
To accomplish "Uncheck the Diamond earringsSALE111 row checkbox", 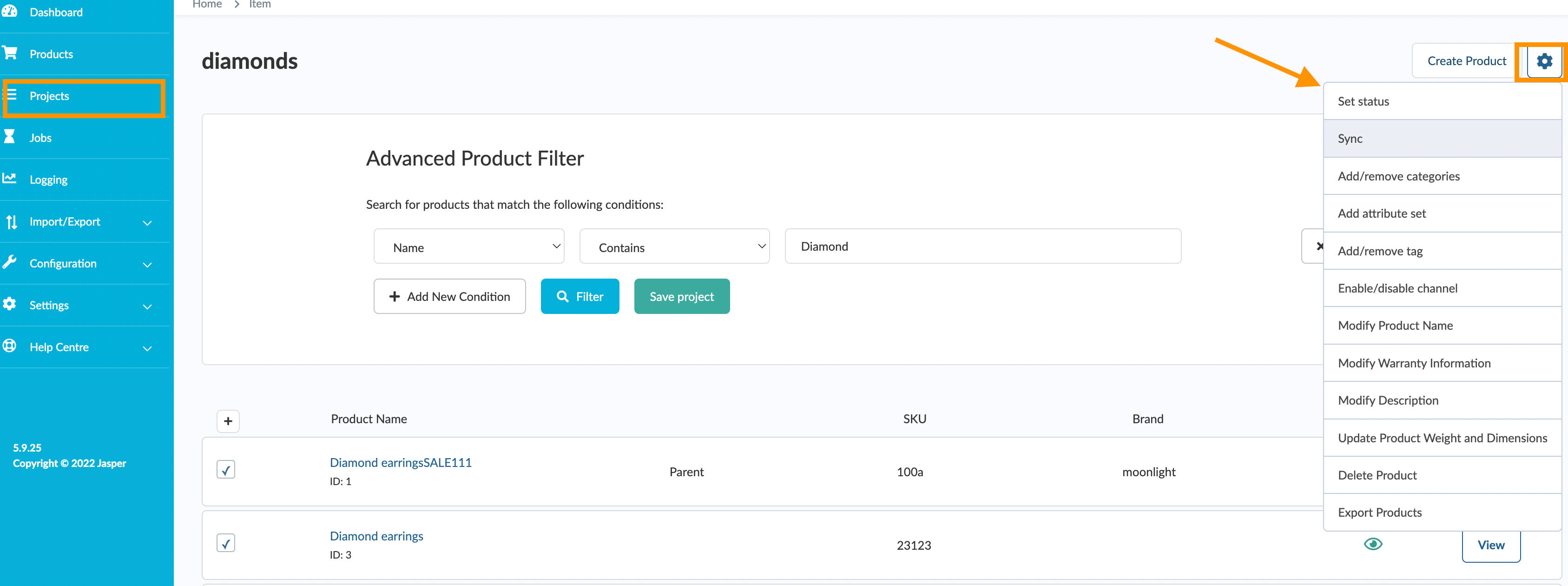I will click(226, 470).
